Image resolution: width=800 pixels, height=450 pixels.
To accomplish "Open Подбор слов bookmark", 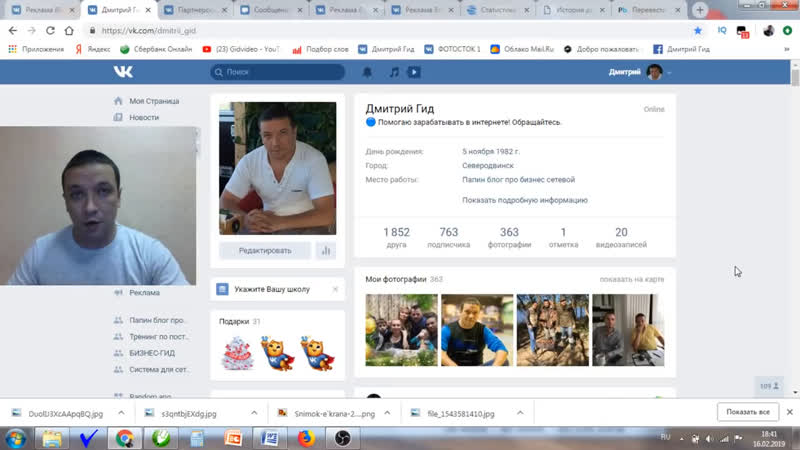I will (x=320, y=49).
